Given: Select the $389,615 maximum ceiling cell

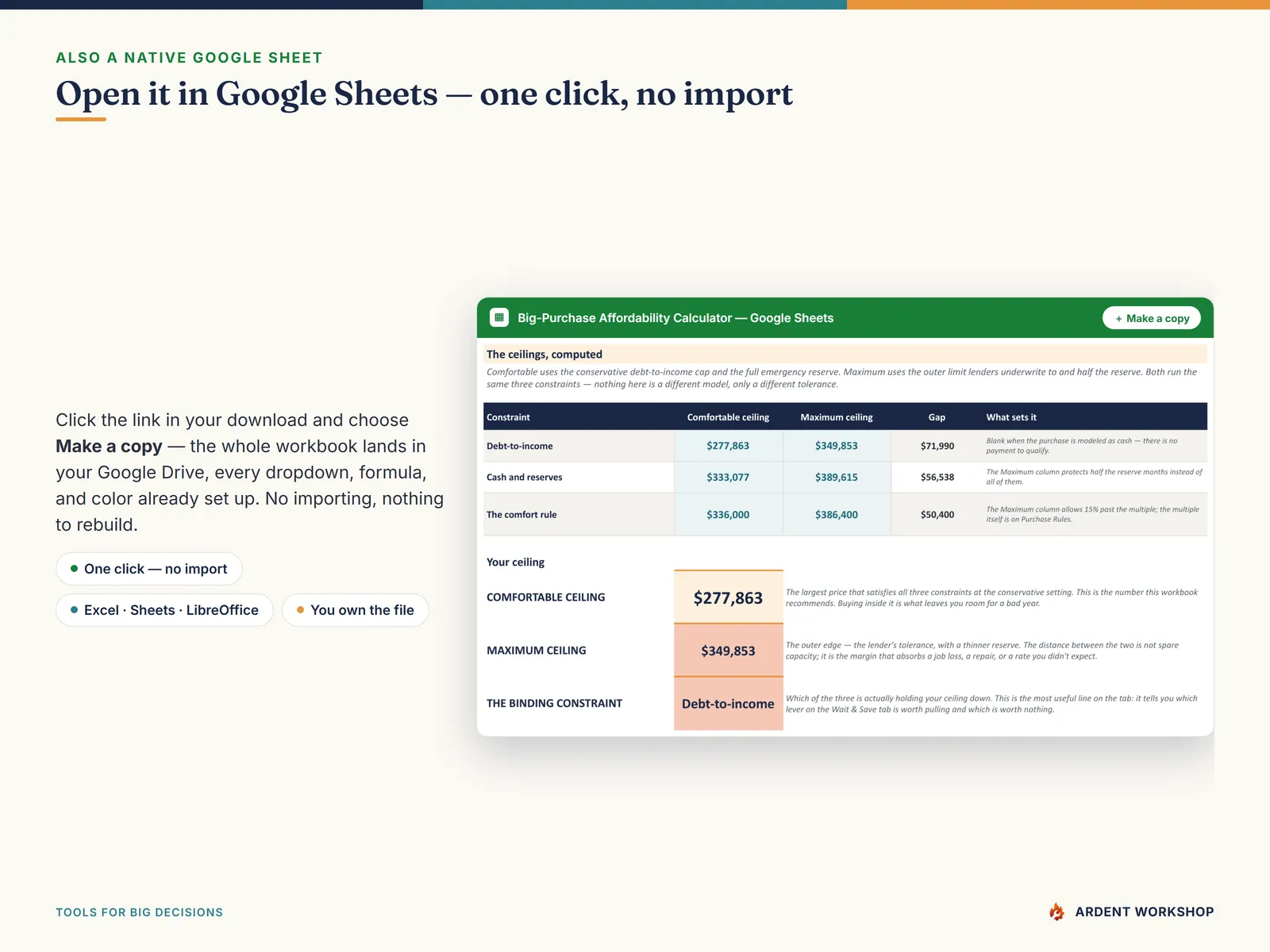Looking at the screenshot, I should (837, 477).
